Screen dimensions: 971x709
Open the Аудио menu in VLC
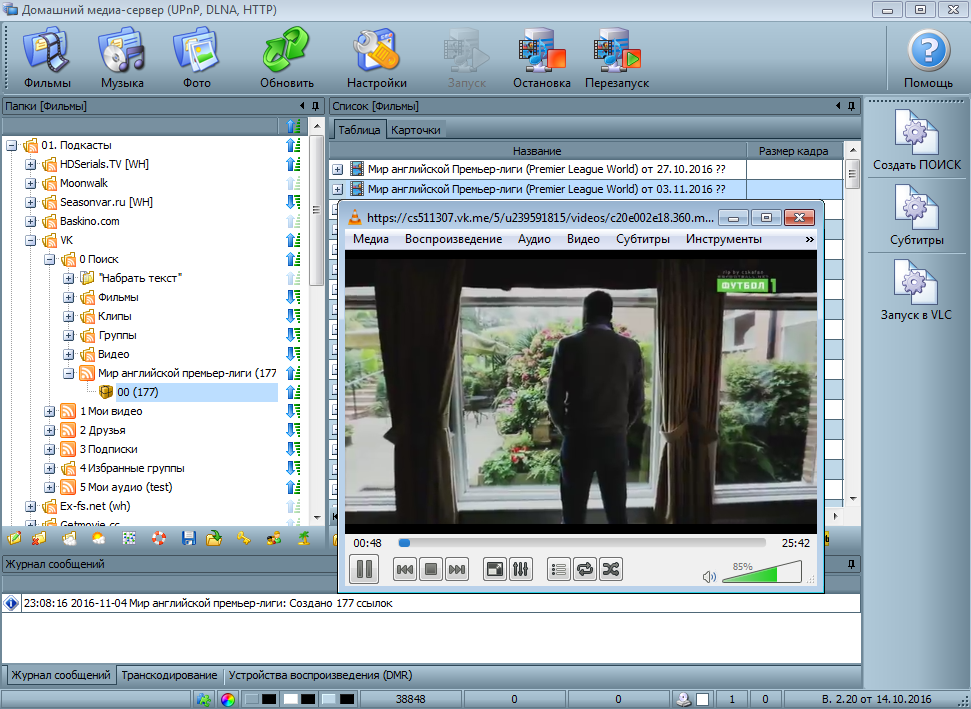(x=534, y=239)
